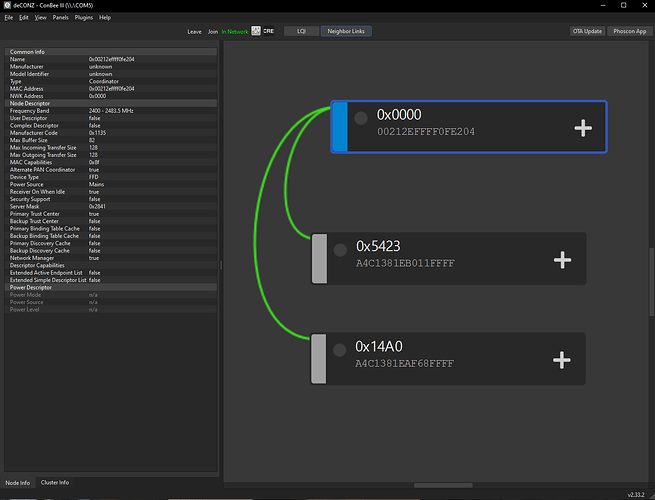Click the Power Source value Mains
This screenshot has height=500, width=655.
(x=96, y=184)
